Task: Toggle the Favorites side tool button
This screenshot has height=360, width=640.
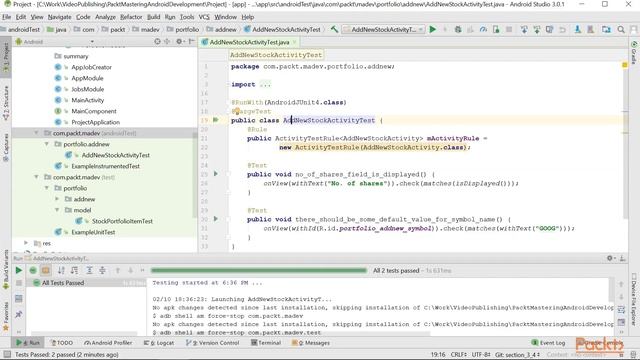Action: tap(6, 317)
